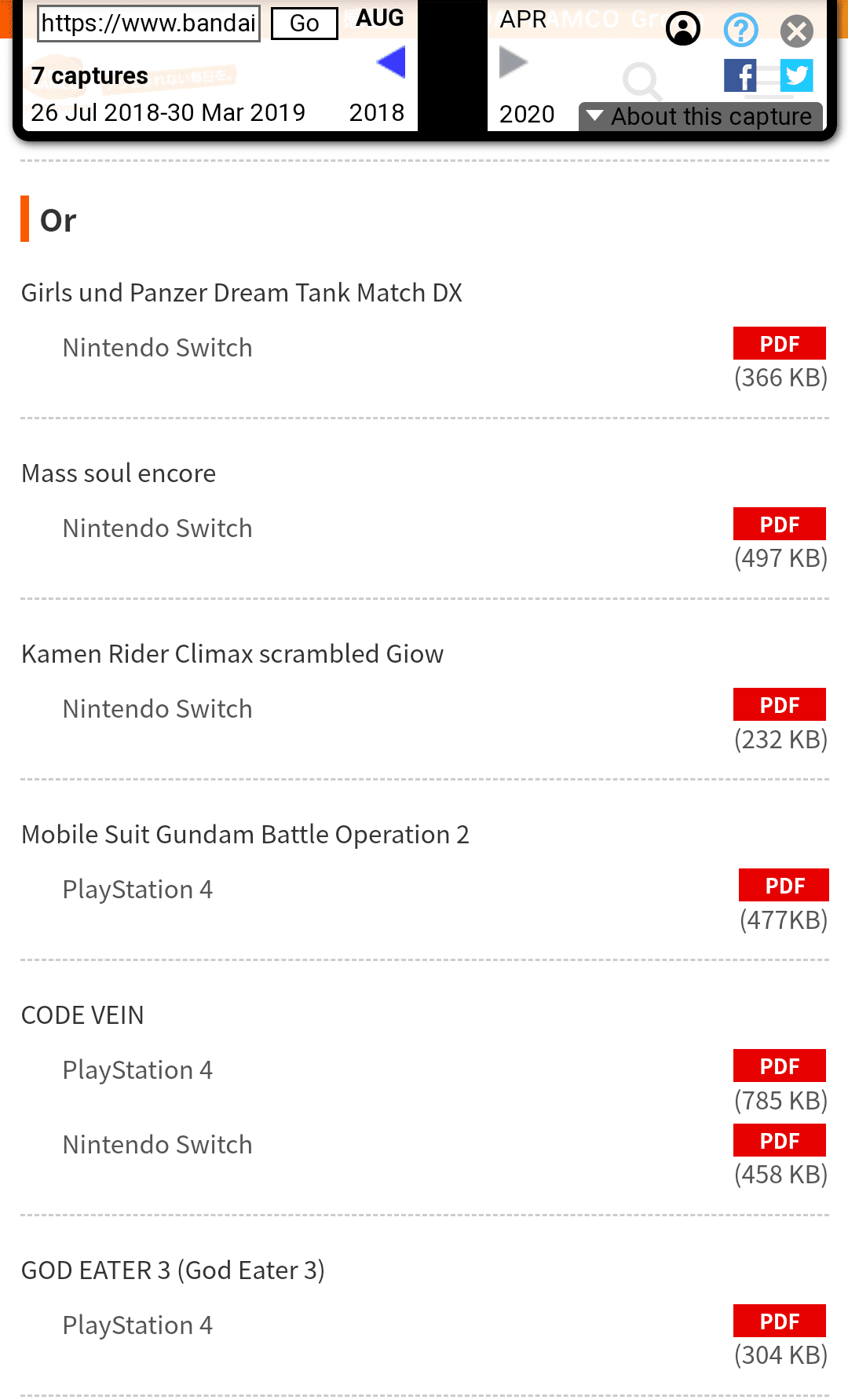This screenshot has width=848, height=1400.
Task: Open Kamen Rider Climax scrambled PDF
Action: pyautogui.click(x=779, y=705)
